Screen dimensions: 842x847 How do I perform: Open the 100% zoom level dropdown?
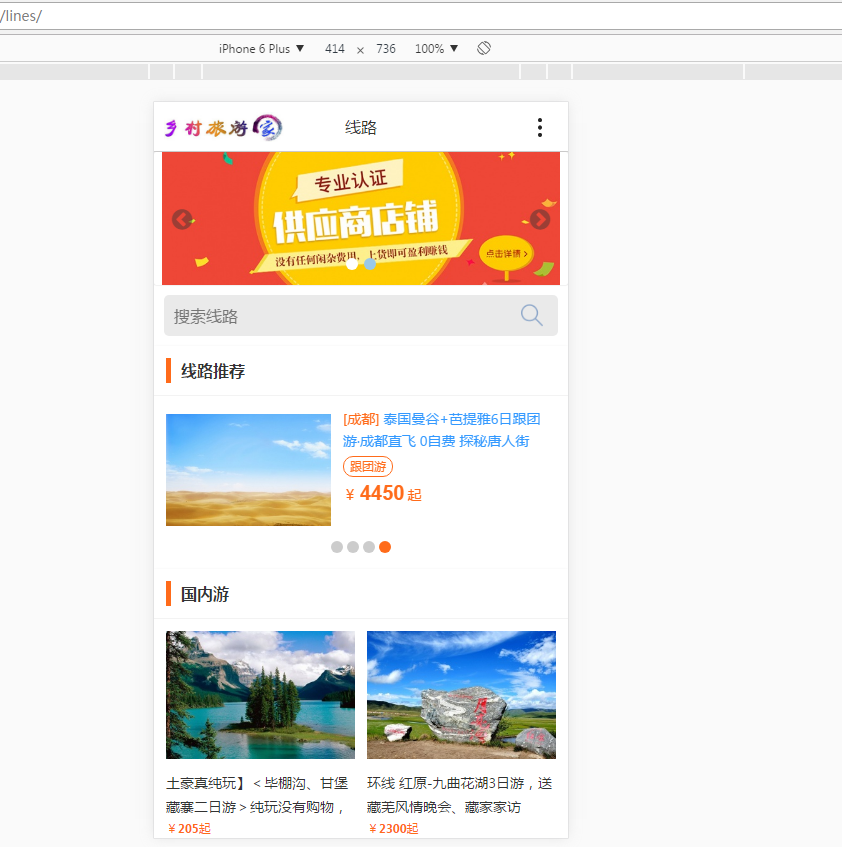436,48
